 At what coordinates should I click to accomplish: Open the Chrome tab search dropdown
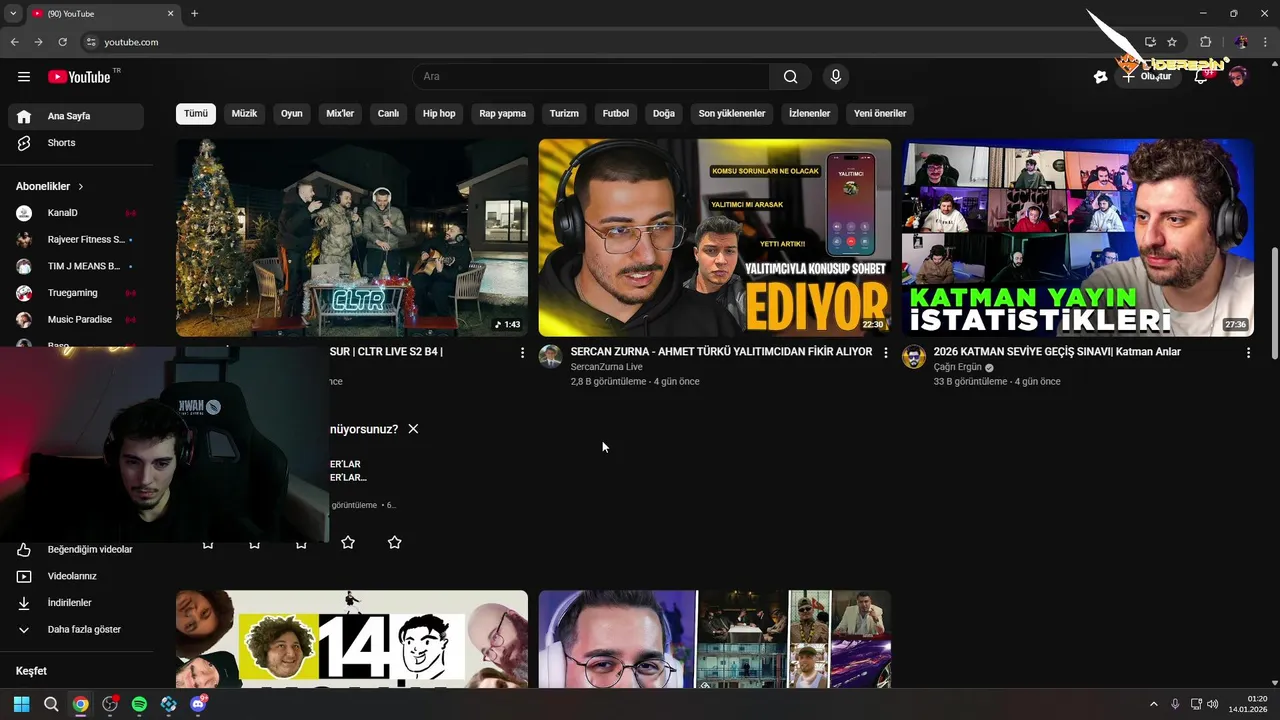pos(13,13)
